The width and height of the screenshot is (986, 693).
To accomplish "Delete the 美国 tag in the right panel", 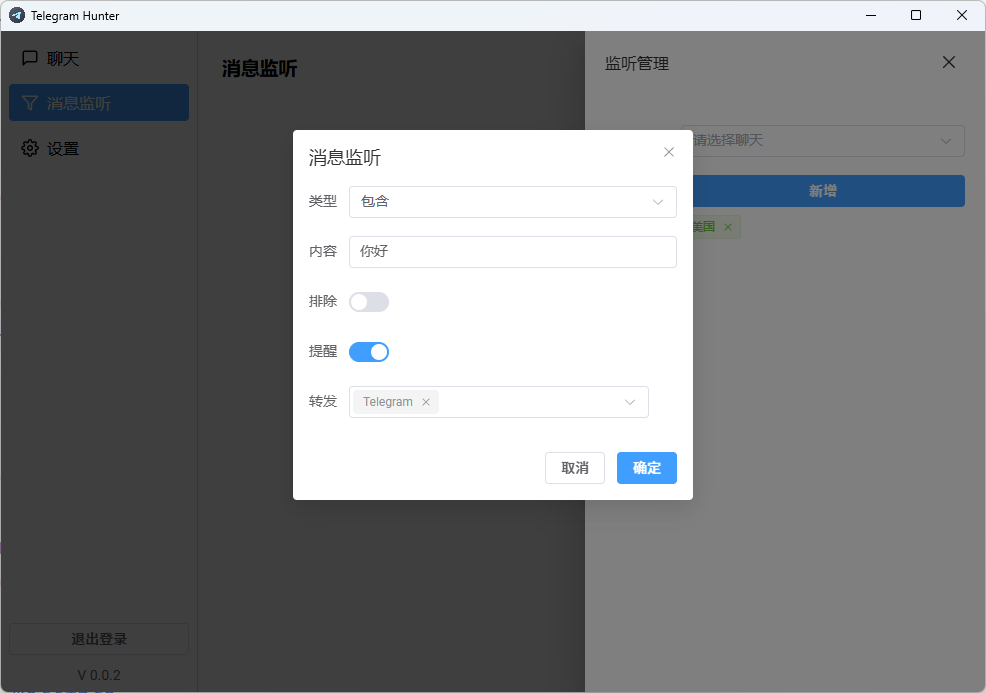I will 728,227.
